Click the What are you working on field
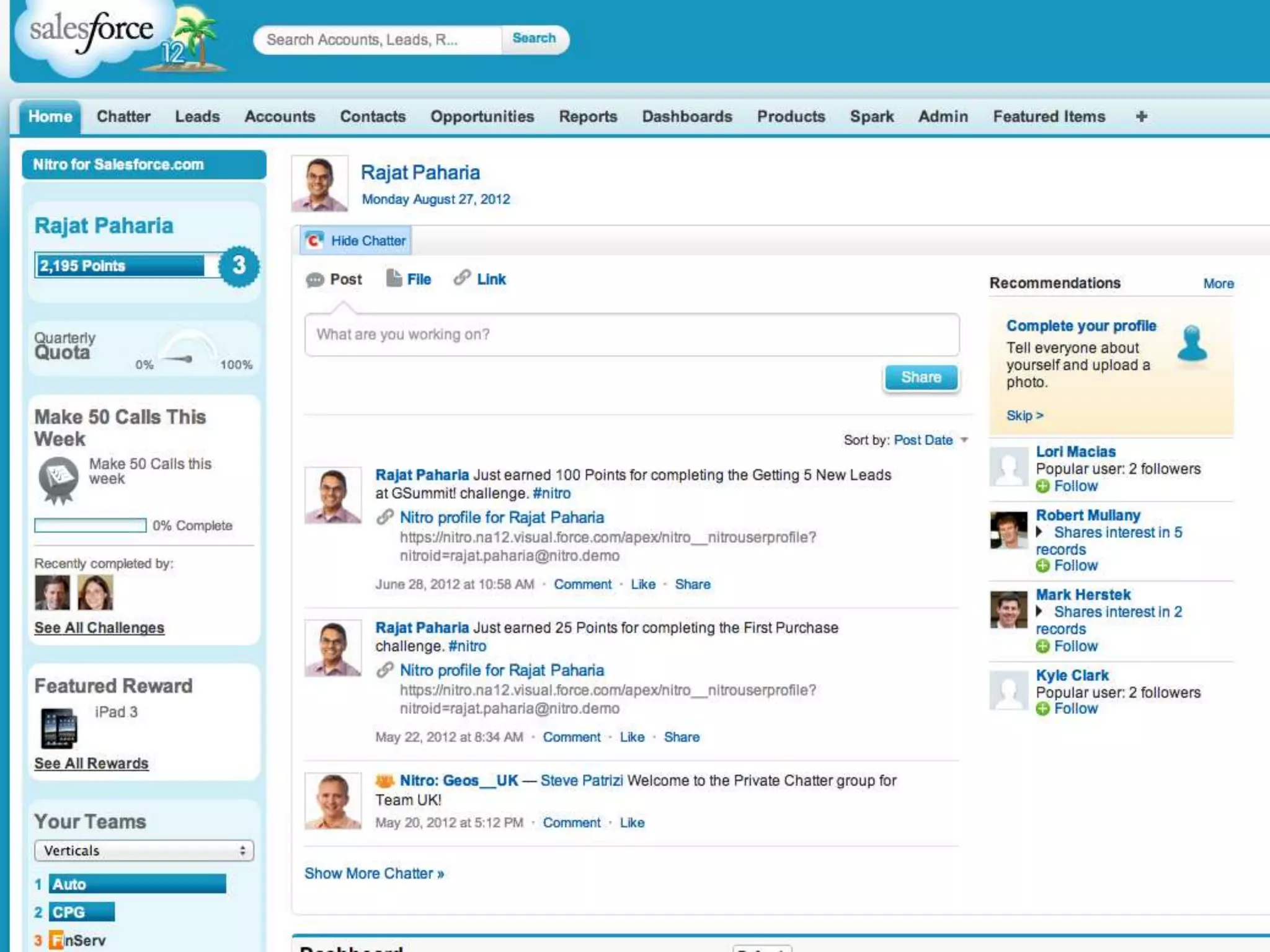The image size is (1270, 952). coord(631,335)
